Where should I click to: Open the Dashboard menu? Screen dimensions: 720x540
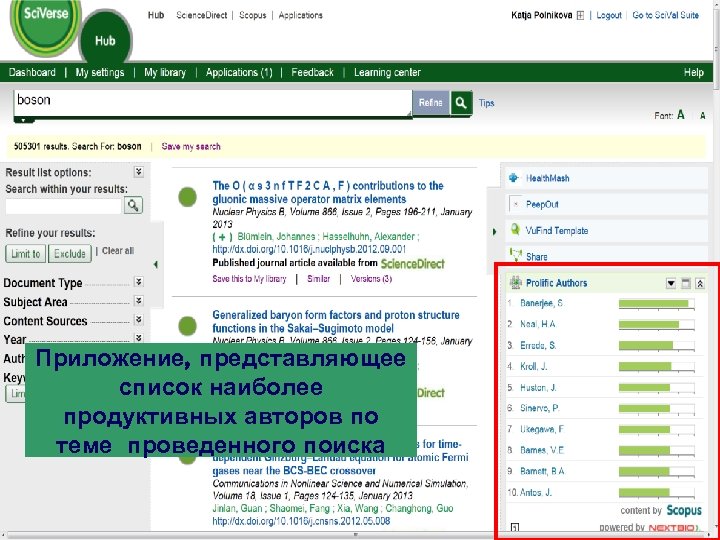32,73
